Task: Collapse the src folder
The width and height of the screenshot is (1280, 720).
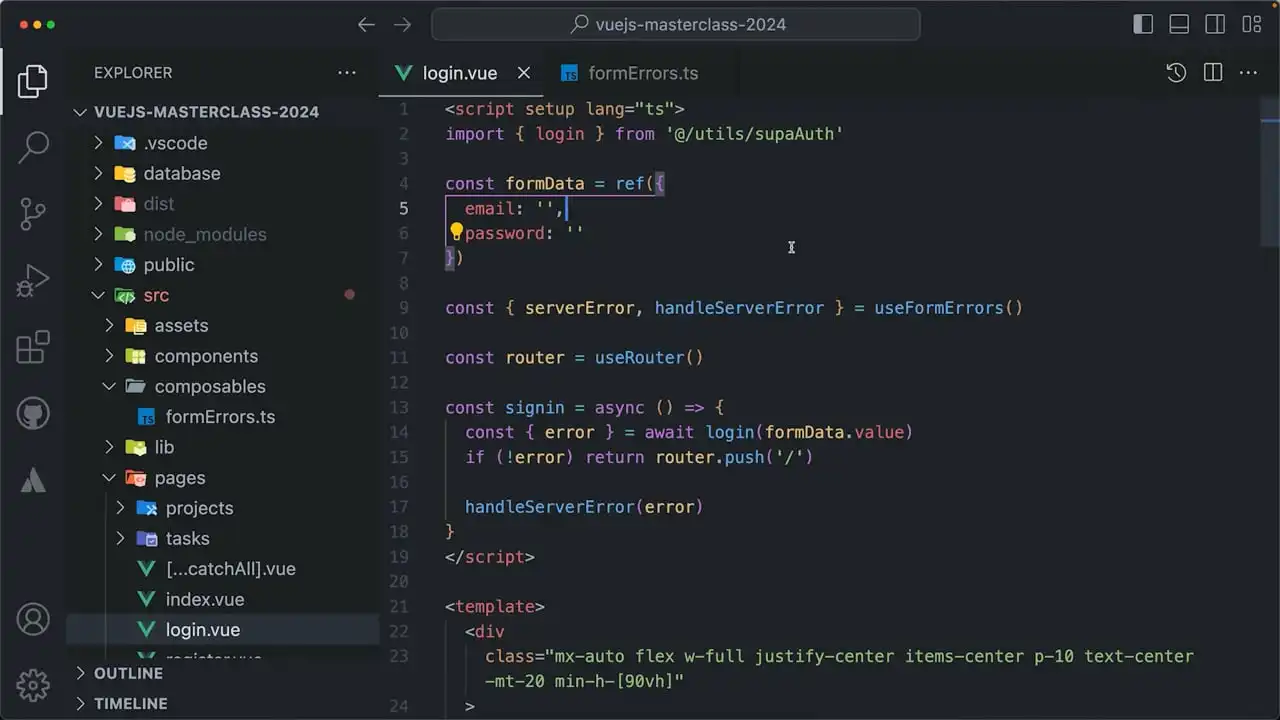Action: (x=98, y=295)
